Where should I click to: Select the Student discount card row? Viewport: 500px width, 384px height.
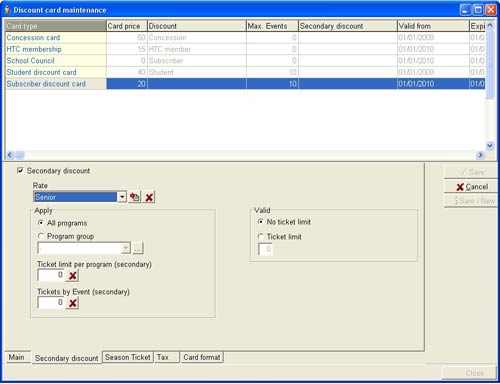coord(245,72)
